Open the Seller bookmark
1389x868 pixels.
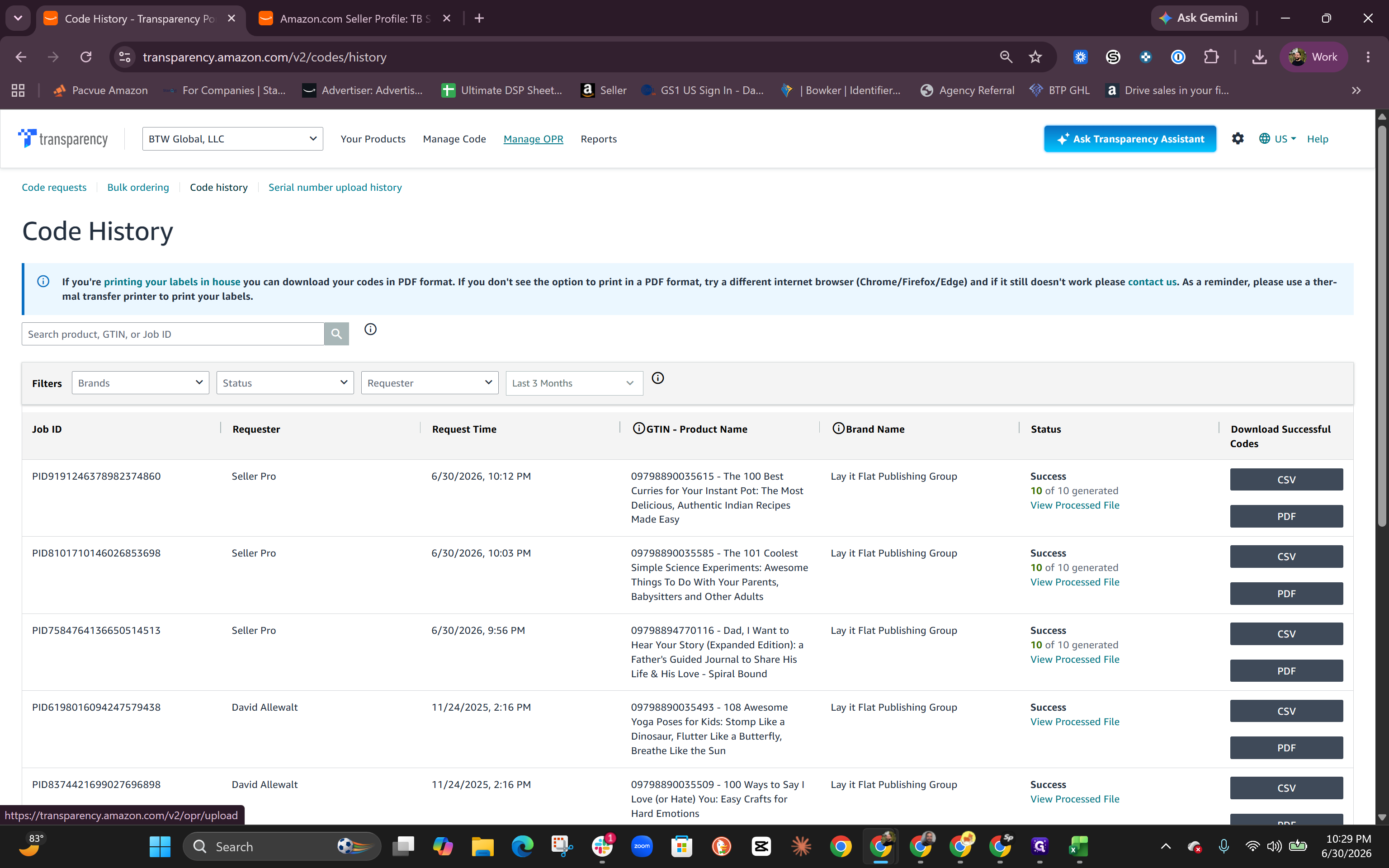pyautogui.click(x=603, y=90)
